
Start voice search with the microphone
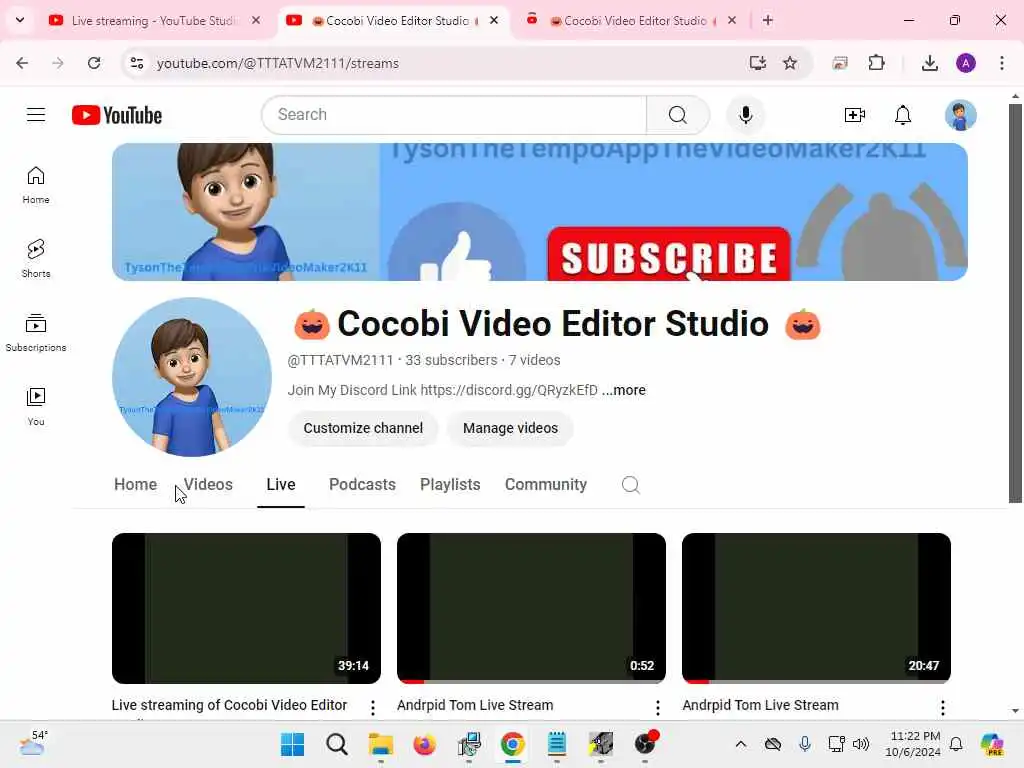[x=746, y=115]
